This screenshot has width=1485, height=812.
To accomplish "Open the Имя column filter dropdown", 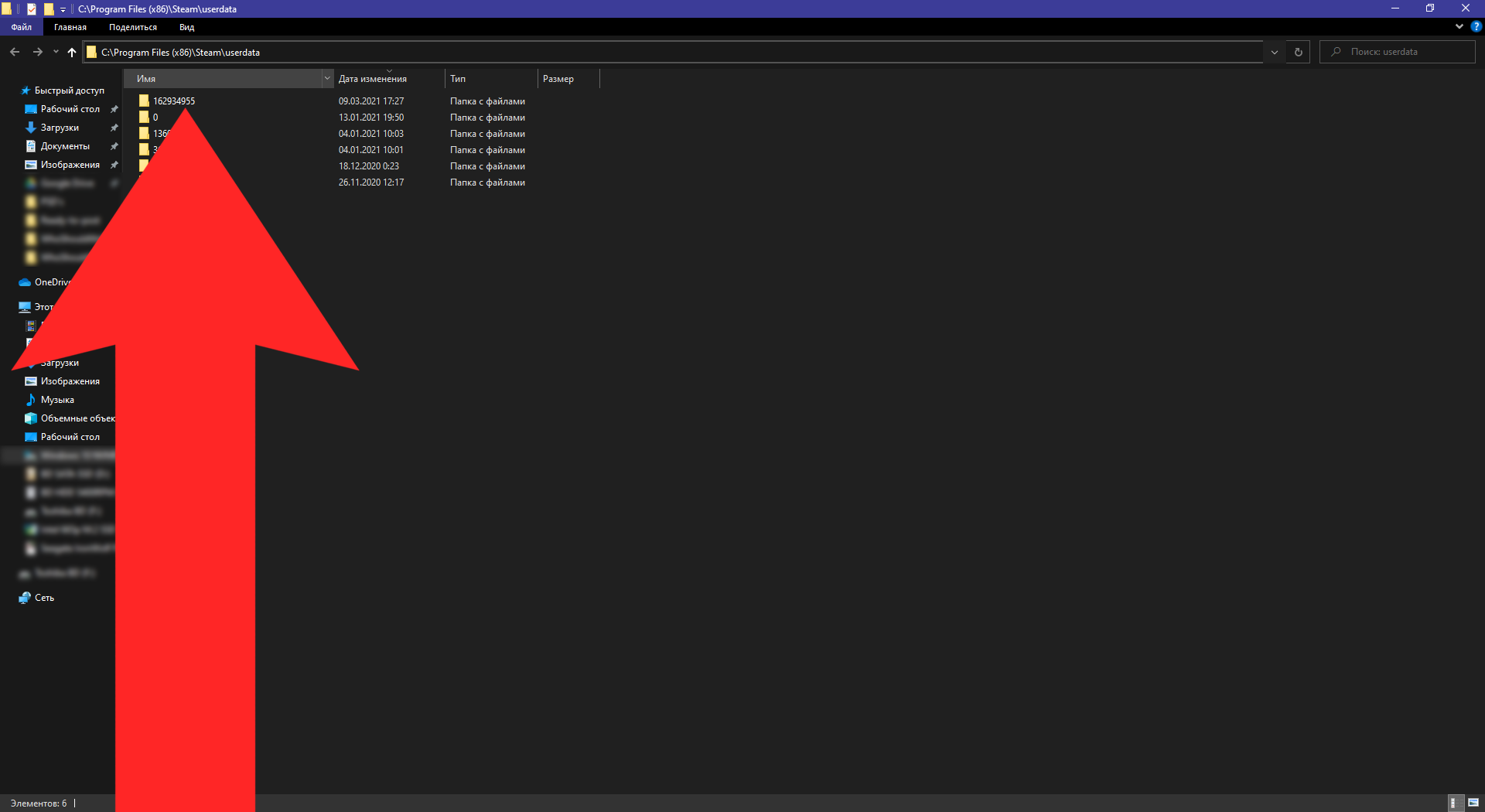I will click(x=326, y=78).
